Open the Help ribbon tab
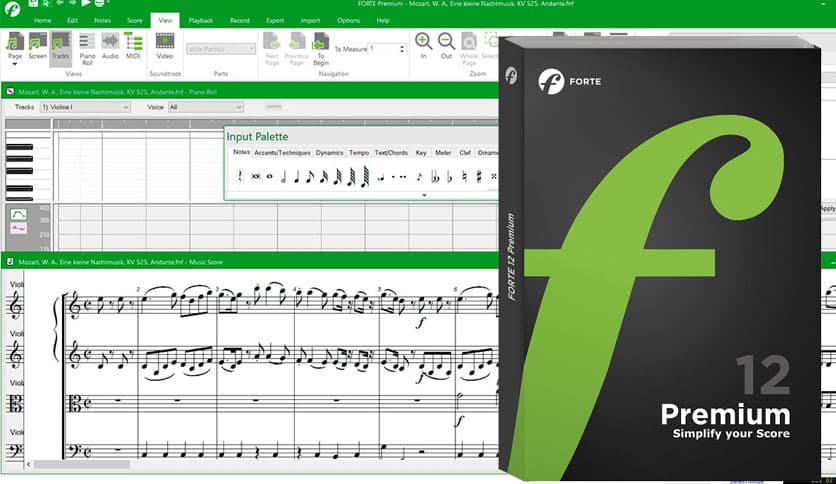The height and width of the screenshot is (484, 836). [x=383, y=20]
